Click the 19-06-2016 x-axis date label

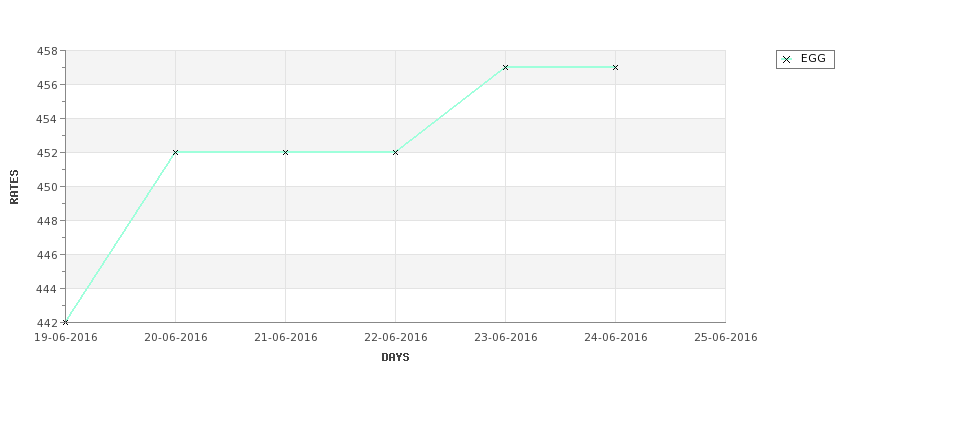click(x=65, y=338)
